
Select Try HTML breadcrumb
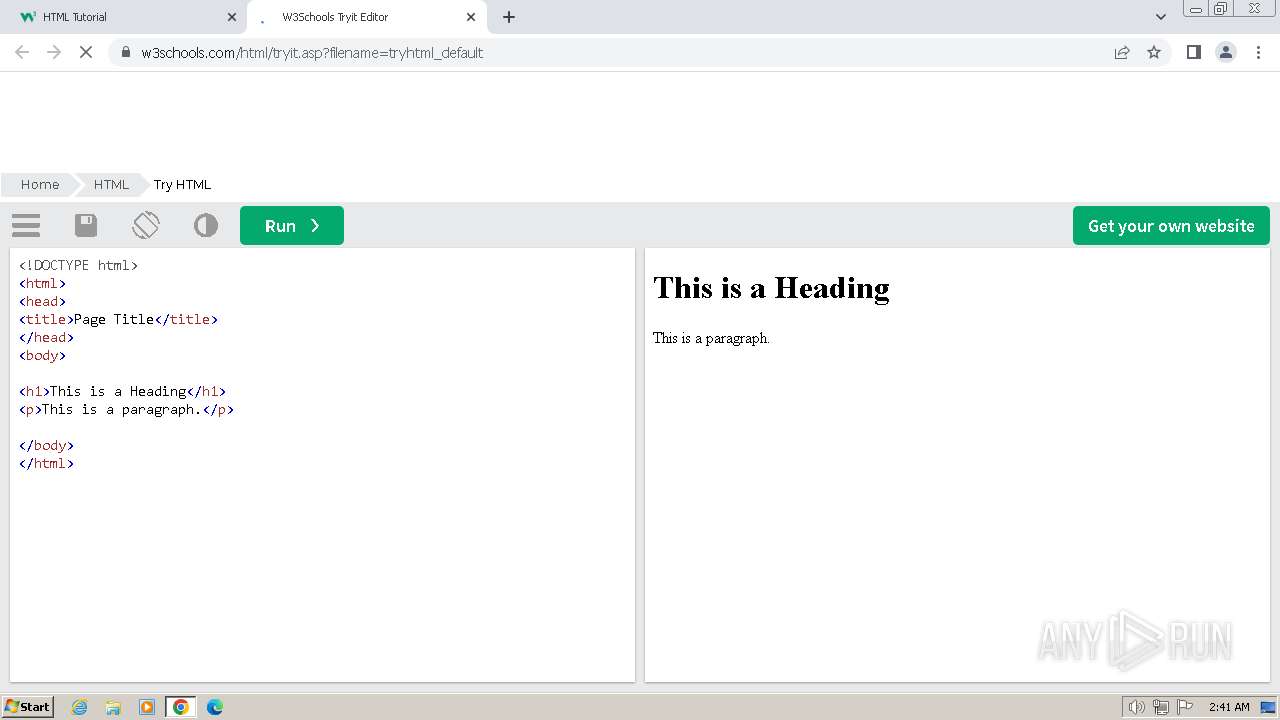point(182,184)
